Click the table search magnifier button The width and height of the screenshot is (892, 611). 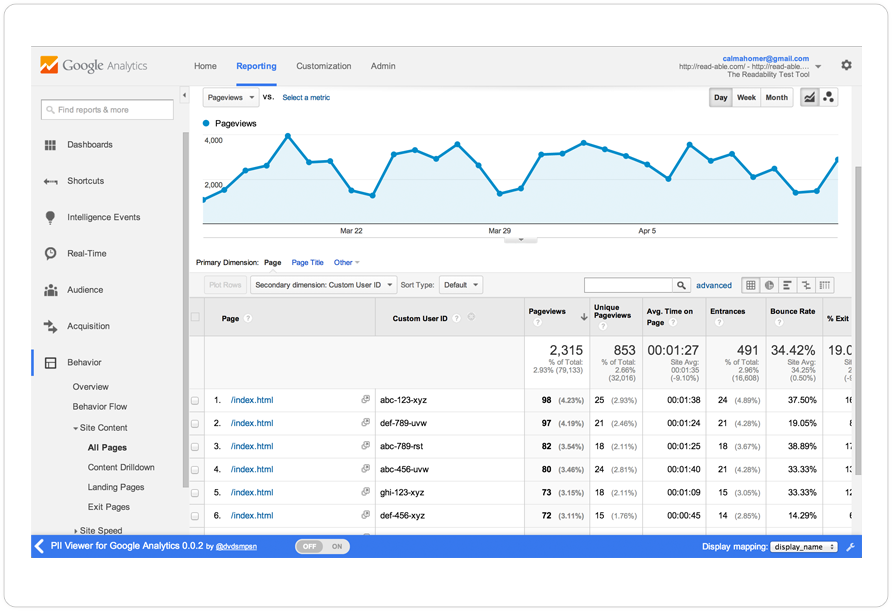point(681,285)
